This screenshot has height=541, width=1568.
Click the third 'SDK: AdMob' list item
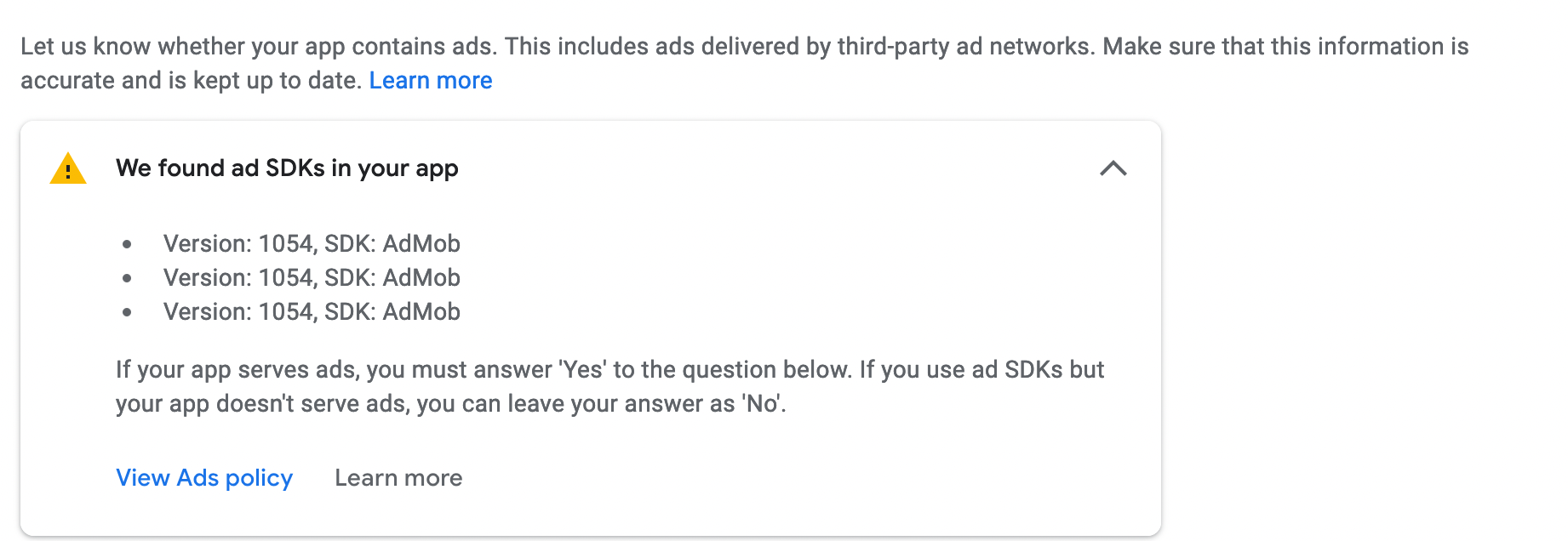click(312, 312)
